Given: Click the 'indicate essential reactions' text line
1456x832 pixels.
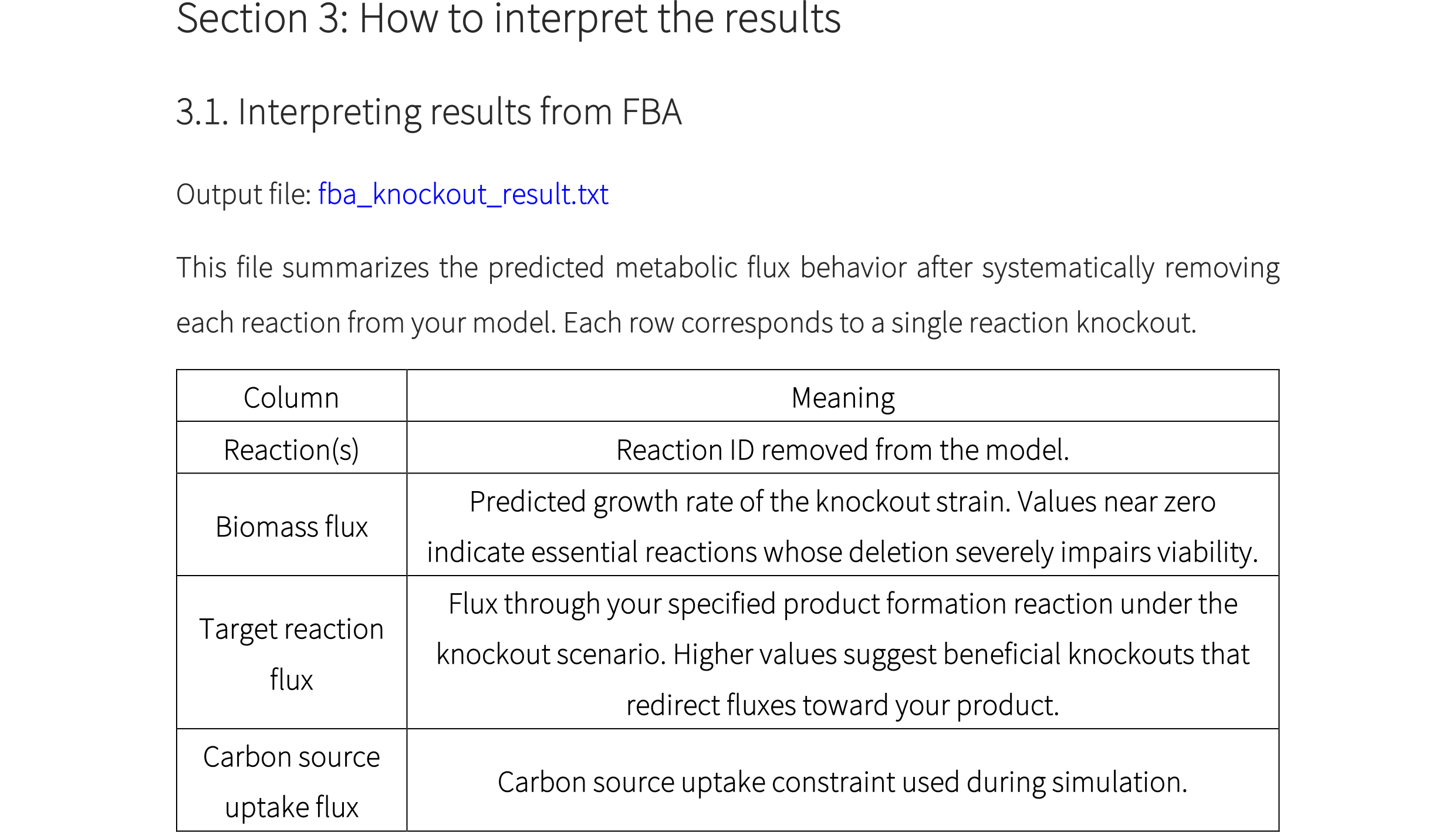Looking at the screenshot, I should click(x=842, y=552).
